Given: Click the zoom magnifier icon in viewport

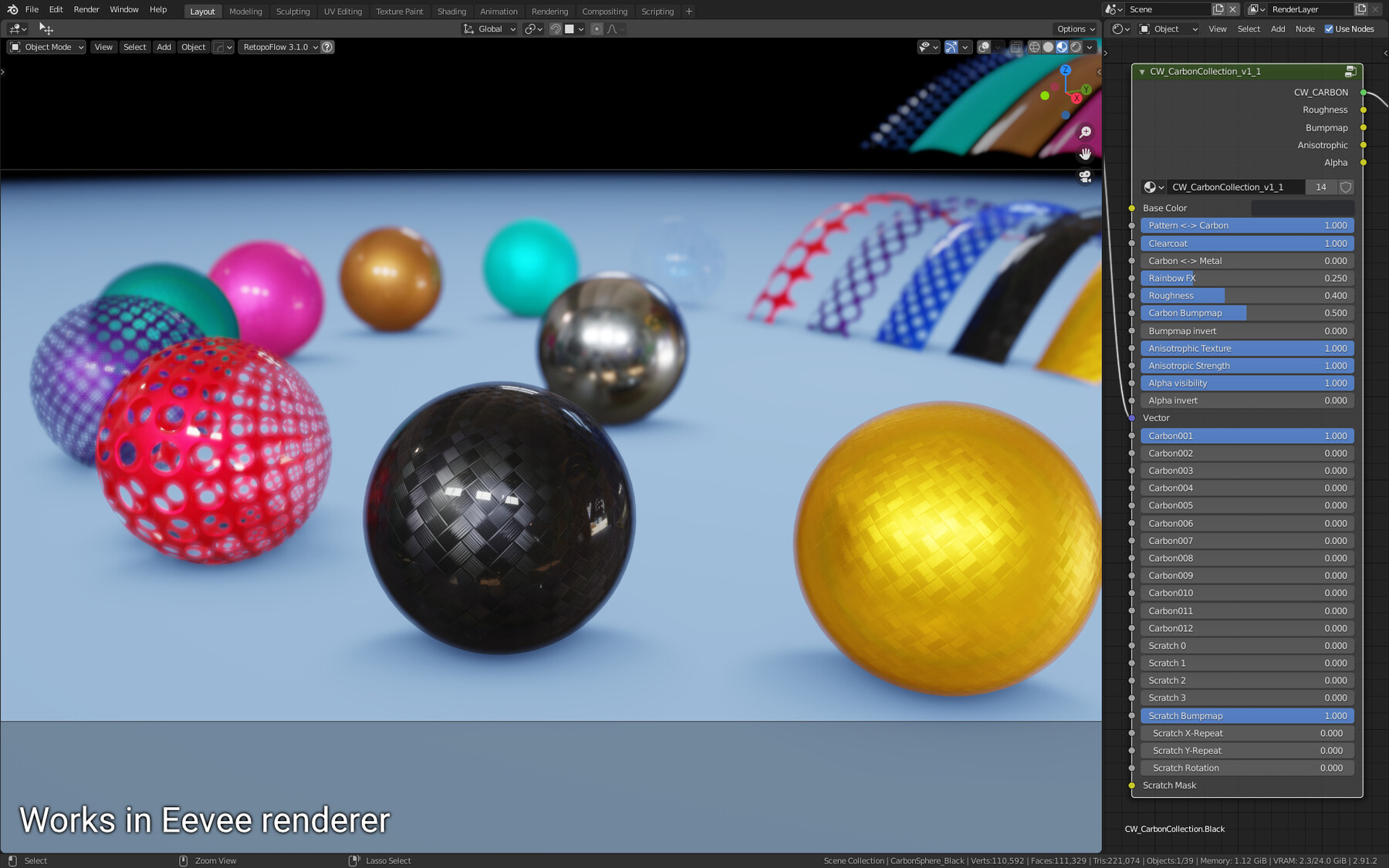Looking at the screenshot, I should tap(1084, 132).
